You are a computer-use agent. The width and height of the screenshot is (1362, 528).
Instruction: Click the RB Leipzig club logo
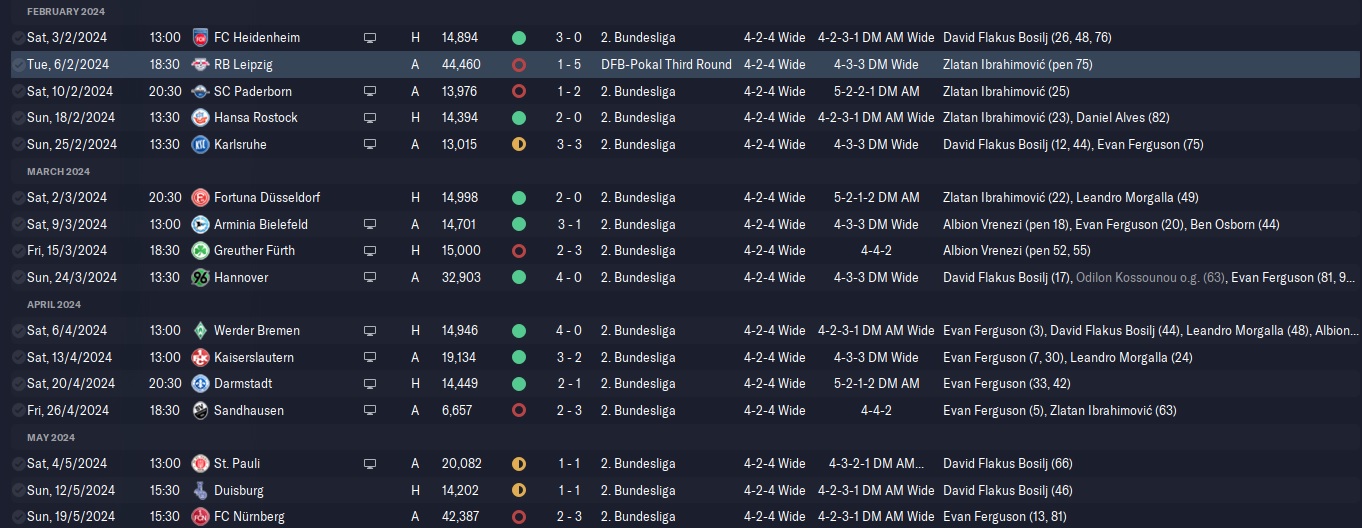coord(200,65)
